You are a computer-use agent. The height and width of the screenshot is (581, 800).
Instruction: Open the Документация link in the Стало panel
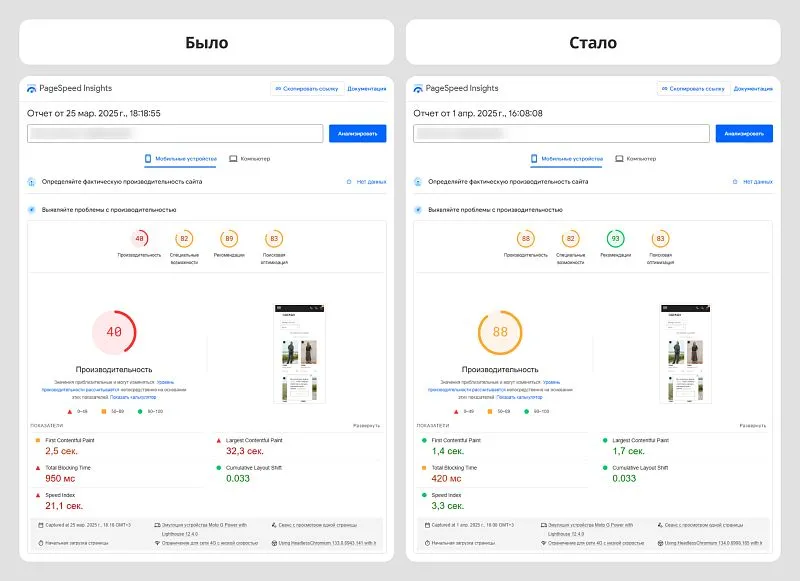pyautogui.click(x=753, y=89)
